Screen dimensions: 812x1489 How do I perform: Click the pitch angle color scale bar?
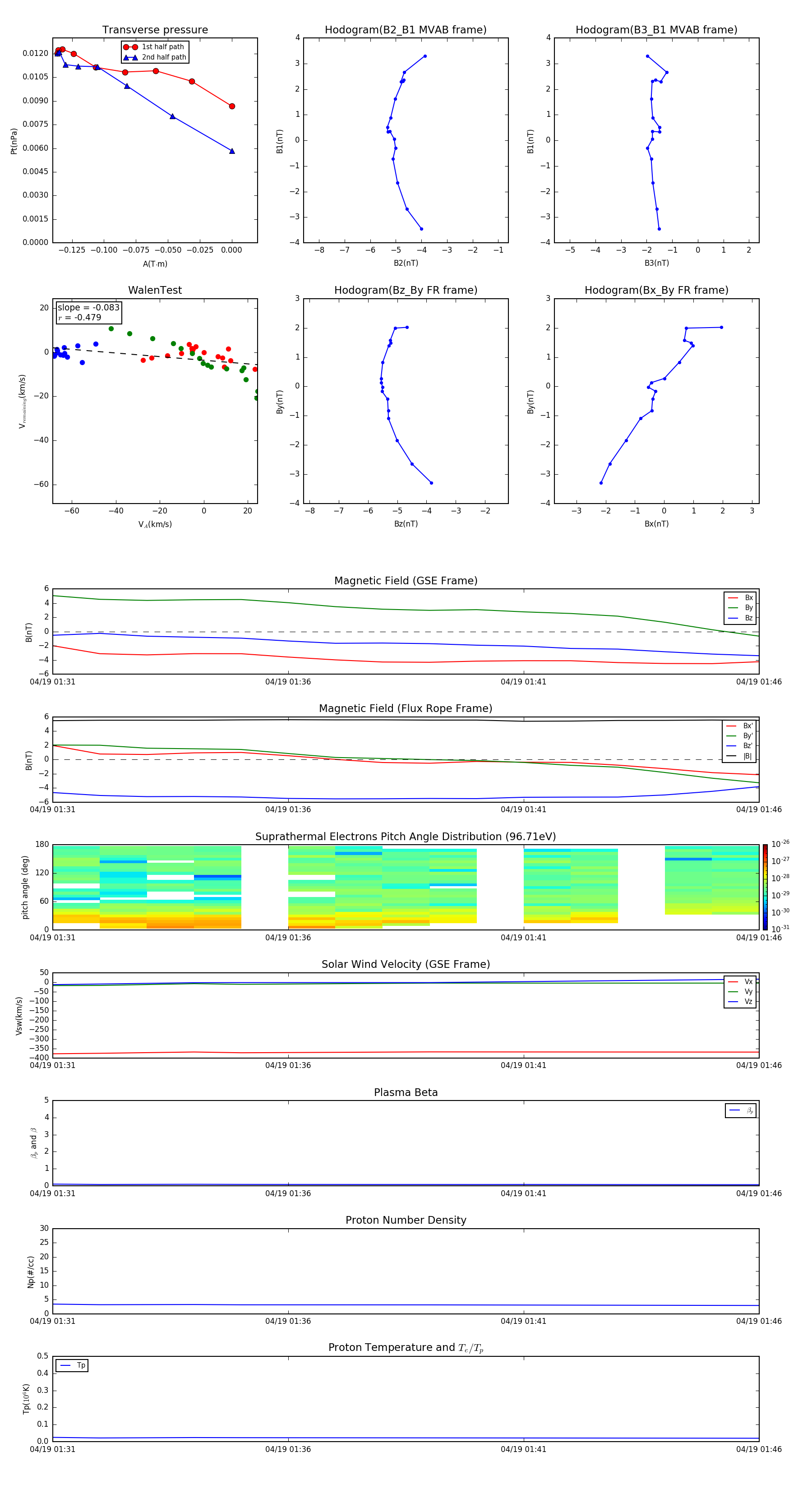point(765,887)
